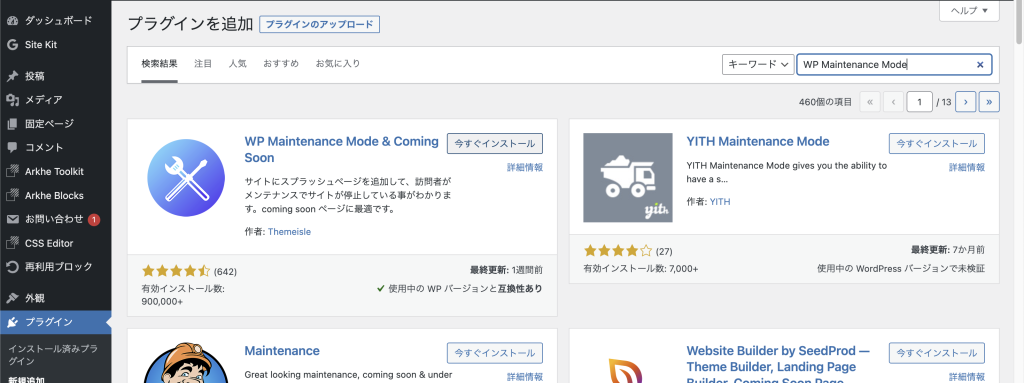Click the Maintenance plugin miner thumbnail

[186, 363]
